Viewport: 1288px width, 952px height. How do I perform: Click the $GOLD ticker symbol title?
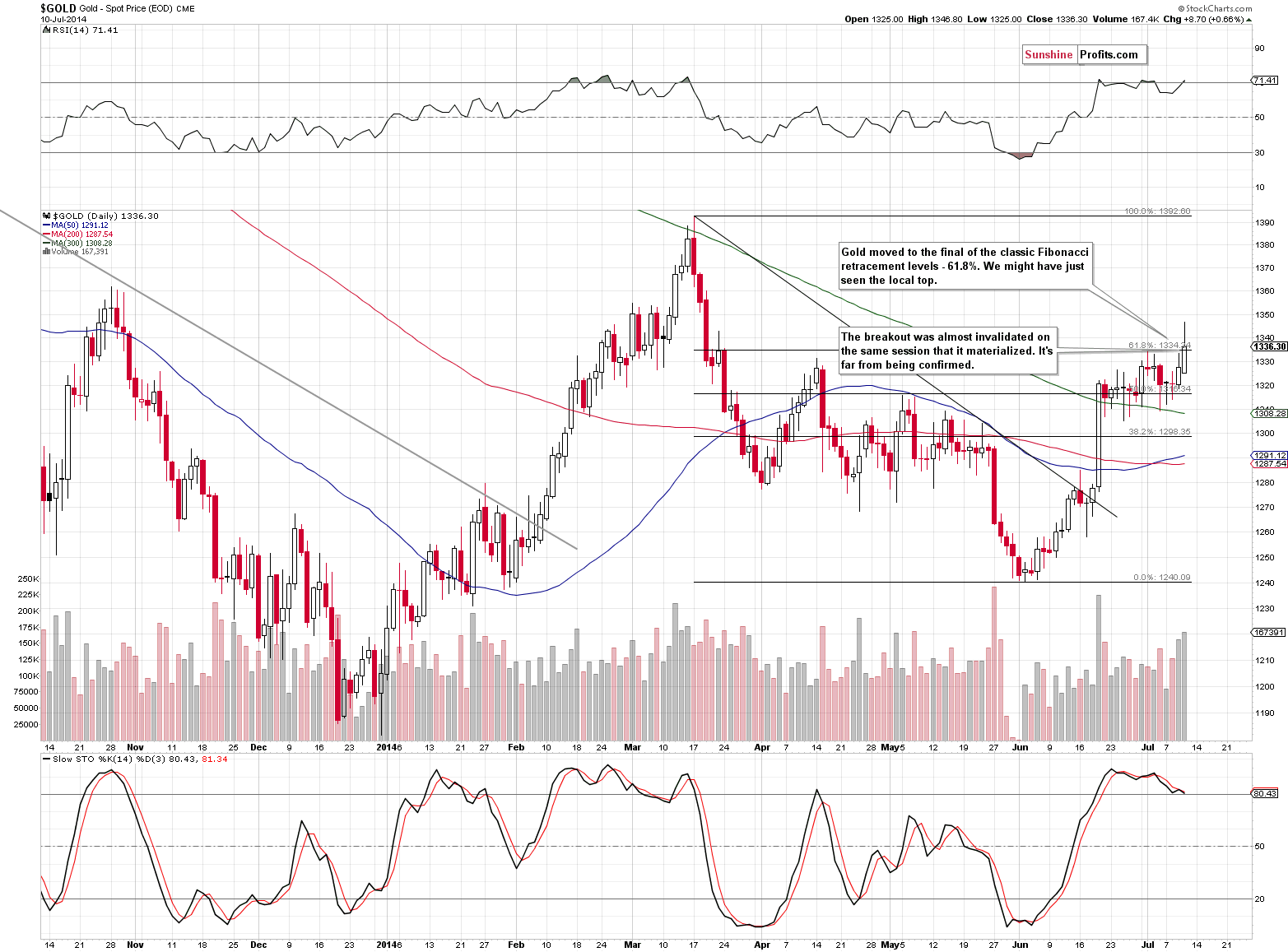pos(58,8)
